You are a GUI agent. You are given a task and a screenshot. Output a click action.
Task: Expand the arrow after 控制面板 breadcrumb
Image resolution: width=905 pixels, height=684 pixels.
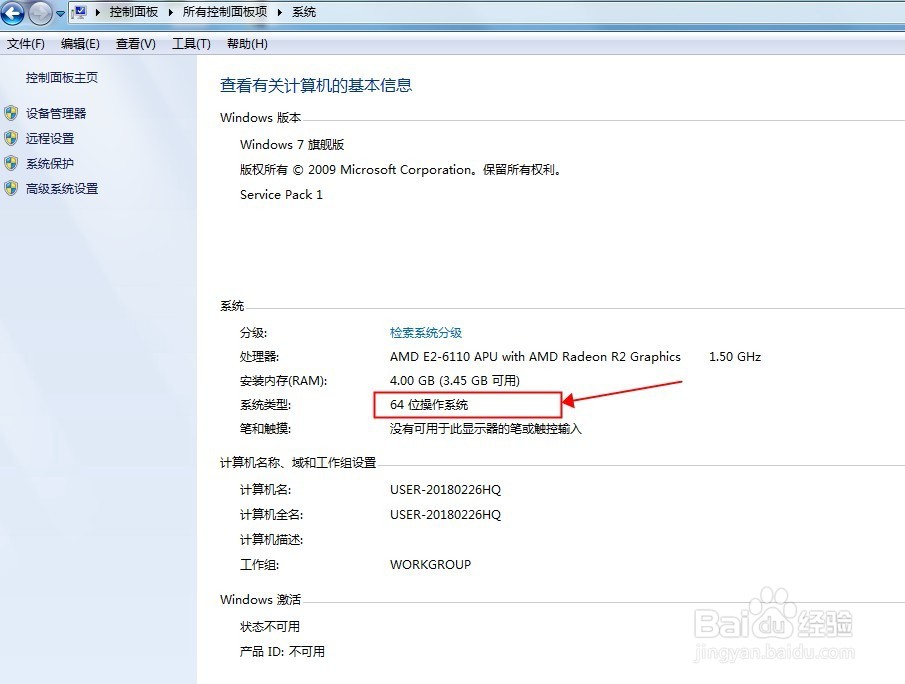click(x=171, y=12)
